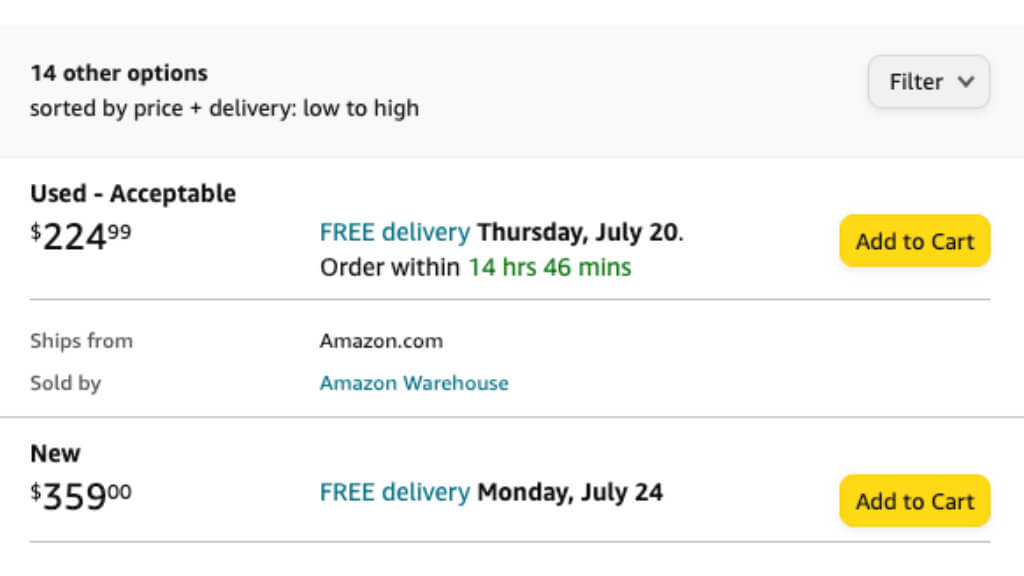This screenshot has height=576, width=1024.
Task: Open the Filter dropdown
Action: 928,82
